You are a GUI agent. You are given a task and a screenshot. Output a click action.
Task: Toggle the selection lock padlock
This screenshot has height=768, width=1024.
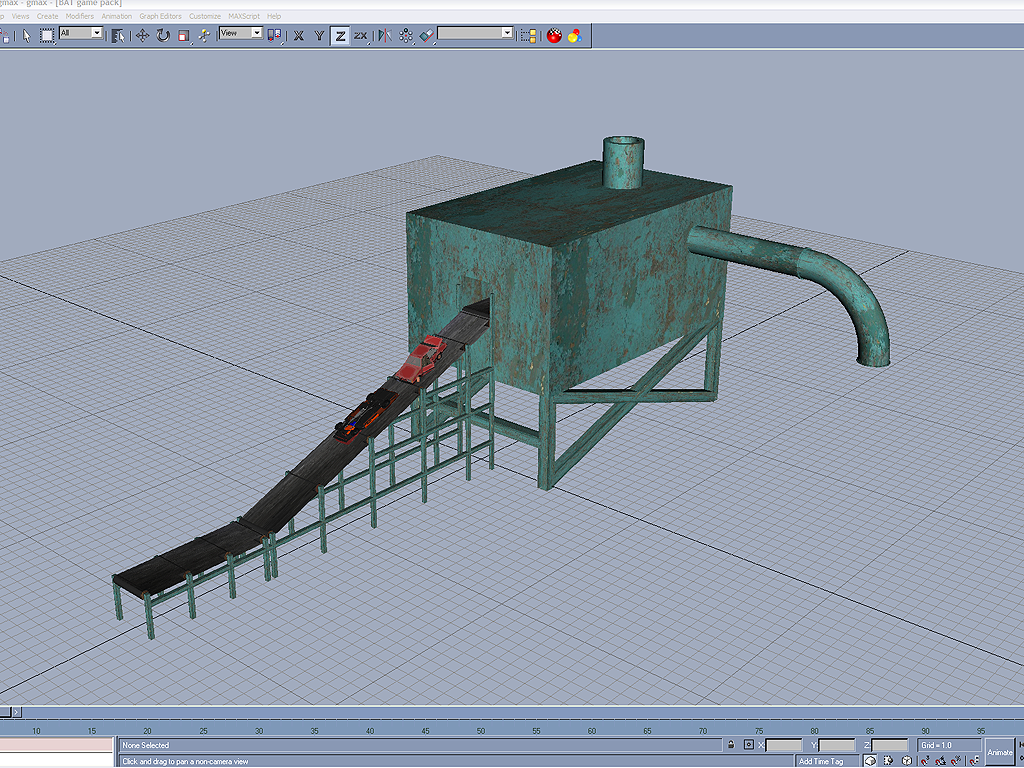[731, 744]
